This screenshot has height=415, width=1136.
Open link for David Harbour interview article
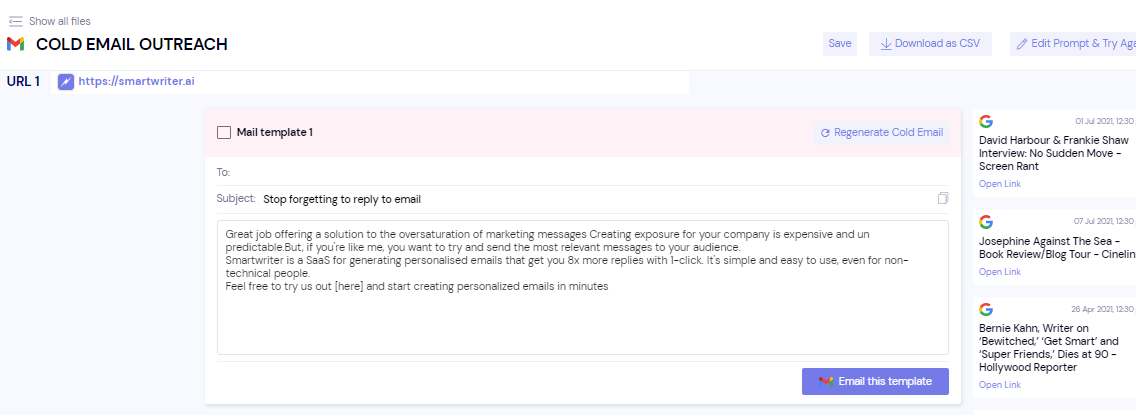pyautogui.click(x=999, y=184)
